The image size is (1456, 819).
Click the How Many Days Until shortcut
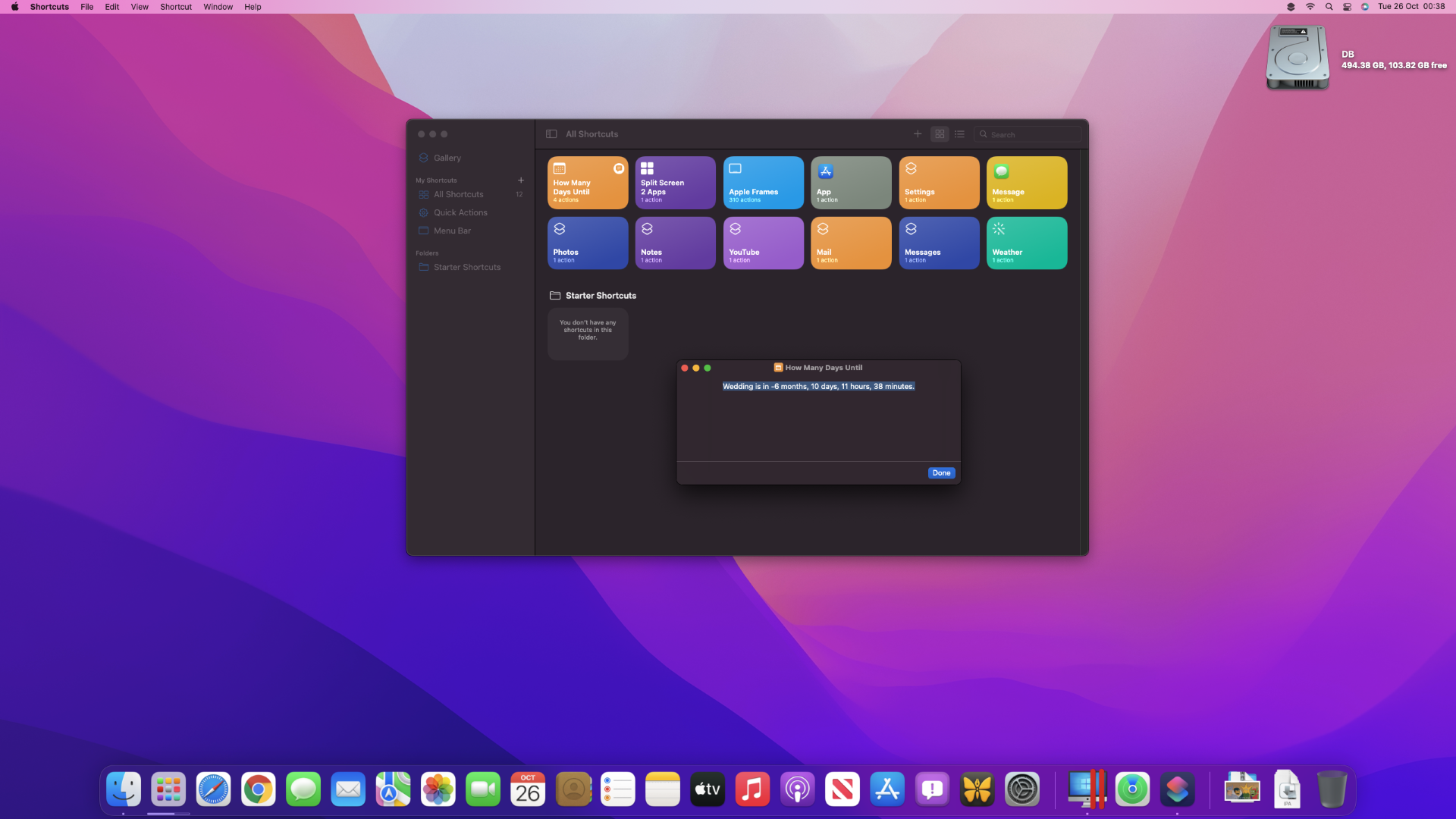pos(587,182)
